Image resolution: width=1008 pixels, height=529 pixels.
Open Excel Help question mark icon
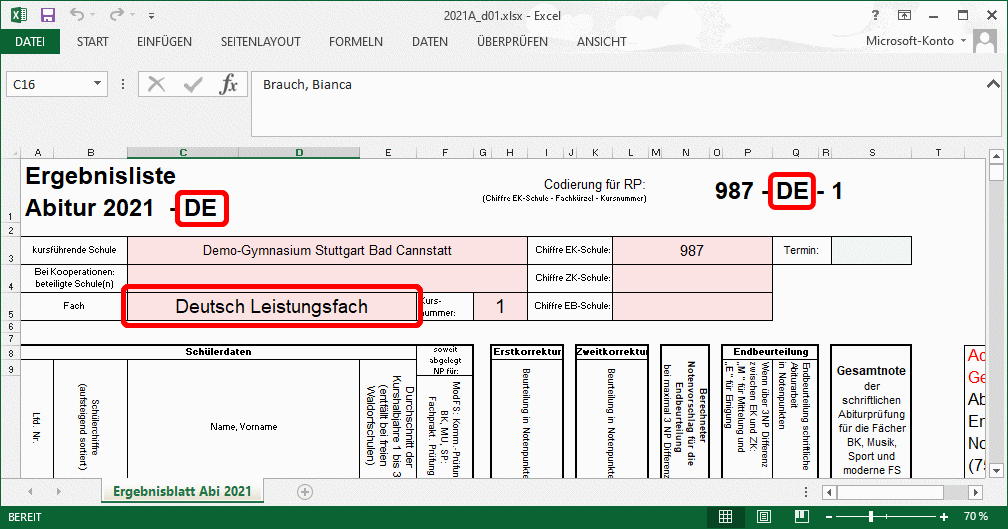pos(877,15)
